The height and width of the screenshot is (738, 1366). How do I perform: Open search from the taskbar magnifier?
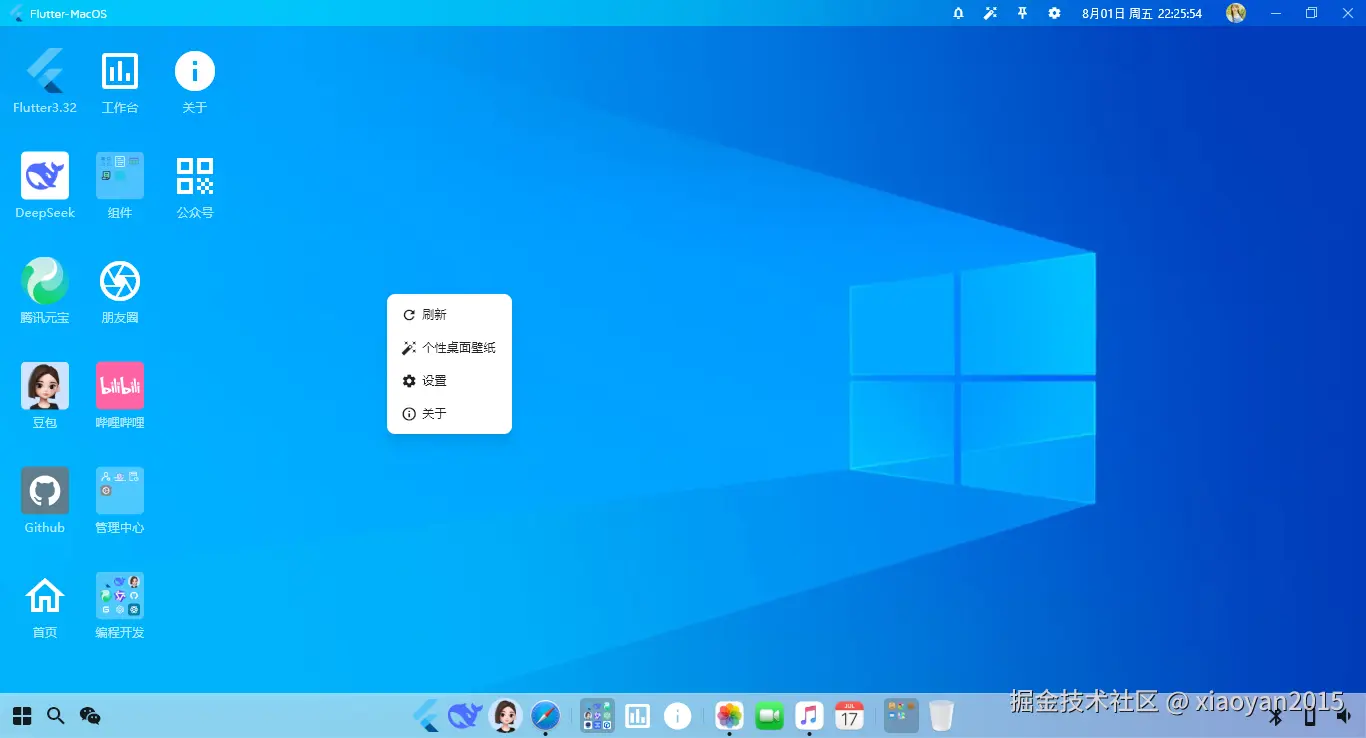click(x=56, y=715)
